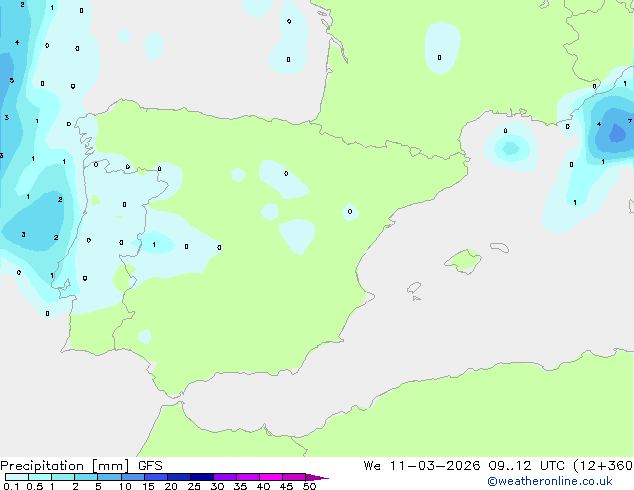The height and width of the screenshot is (490, 634).
Task: Click the "15" legend scale label
Action: coord(148,486)
